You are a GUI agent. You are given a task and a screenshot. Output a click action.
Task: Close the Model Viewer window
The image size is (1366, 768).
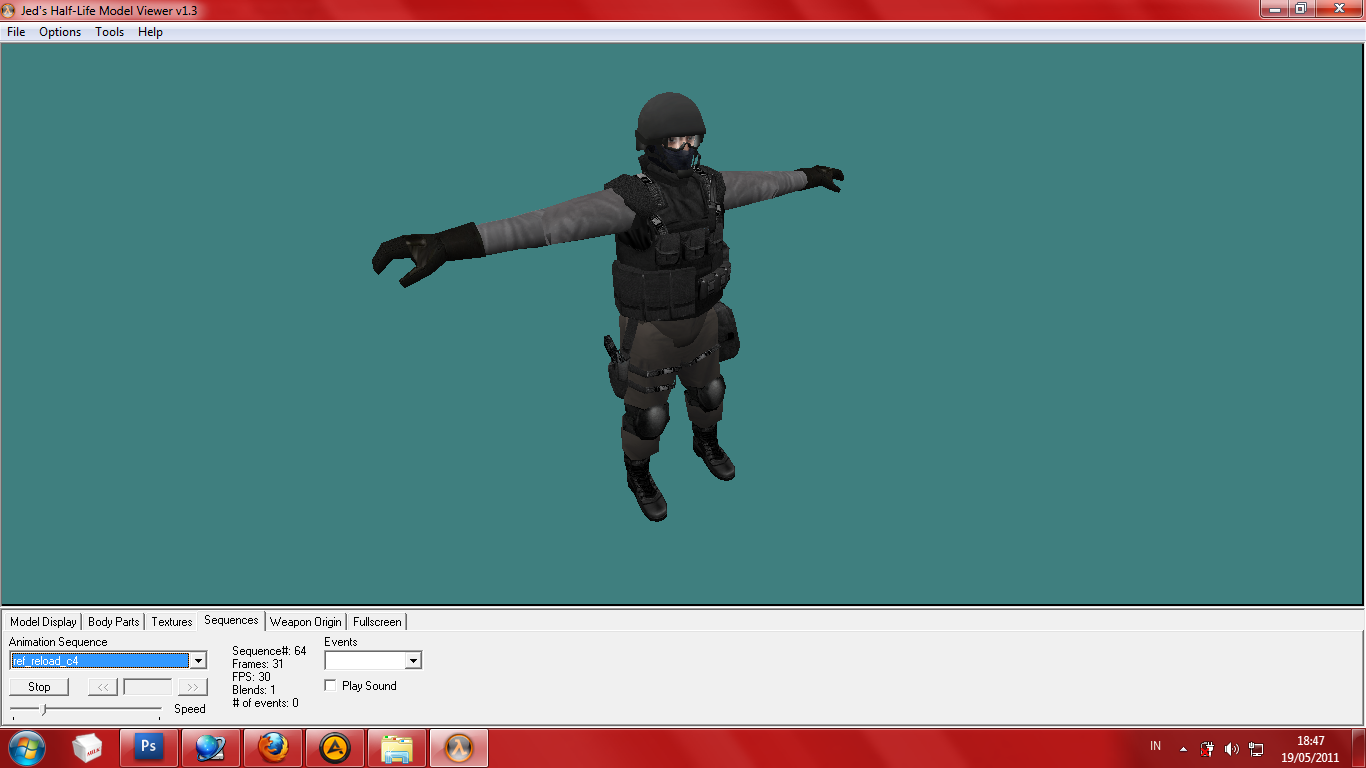click(x=1337, y=9)
